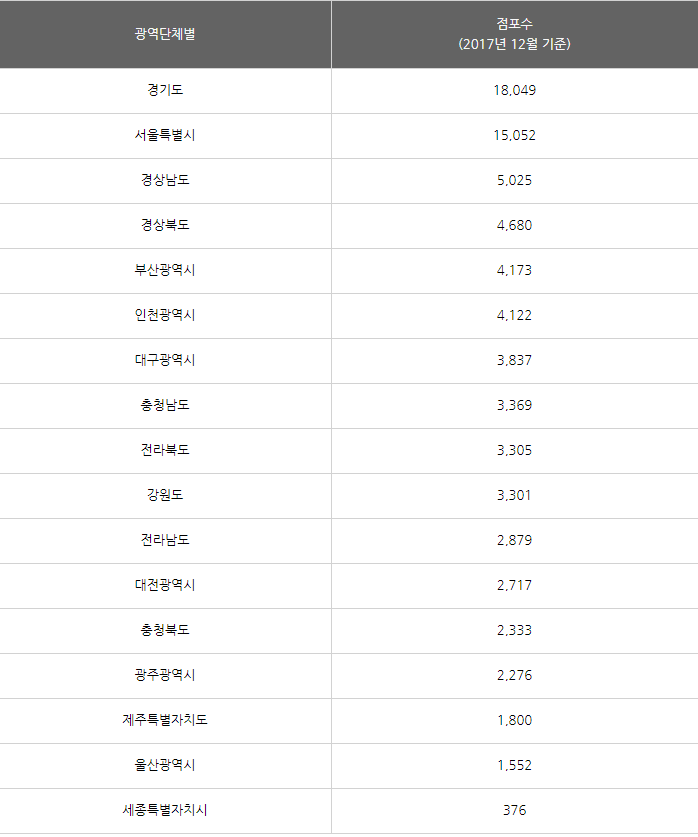Select the 강원도 row label
This screenshot has height=837, width=698.
tap(165, 495)
